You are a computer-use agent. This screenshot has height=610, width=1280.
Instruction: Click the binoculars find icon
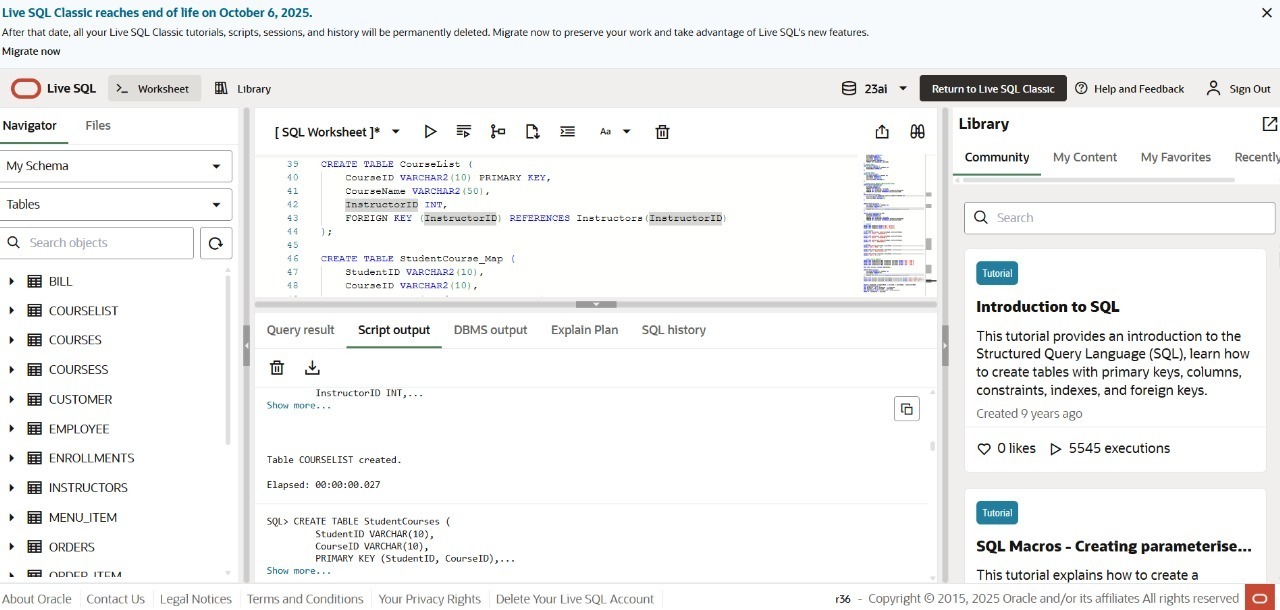click(917, 131)
